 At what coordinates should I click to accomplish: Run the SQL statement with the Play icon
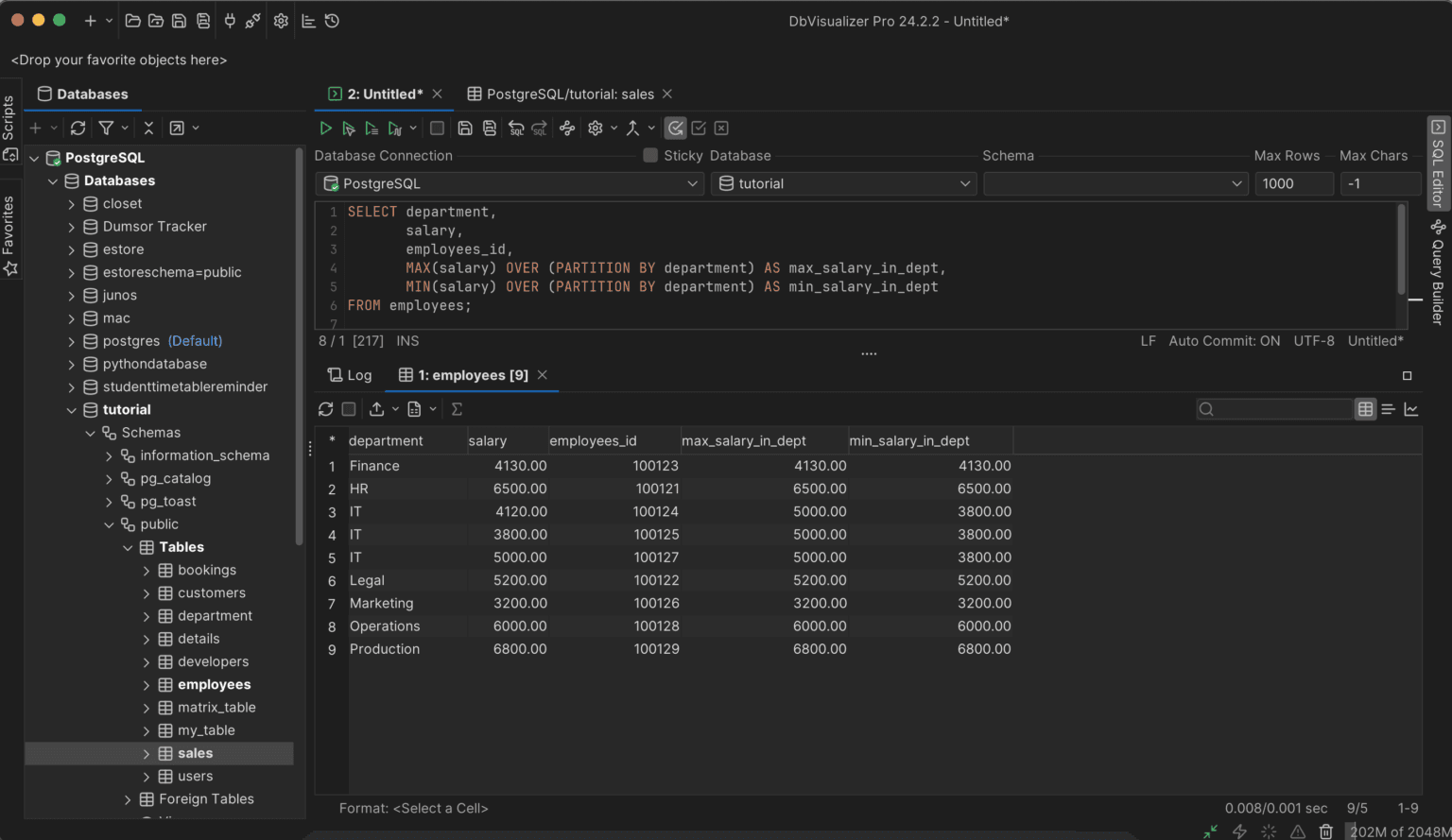pyautogui.click(x=326, y=128)
